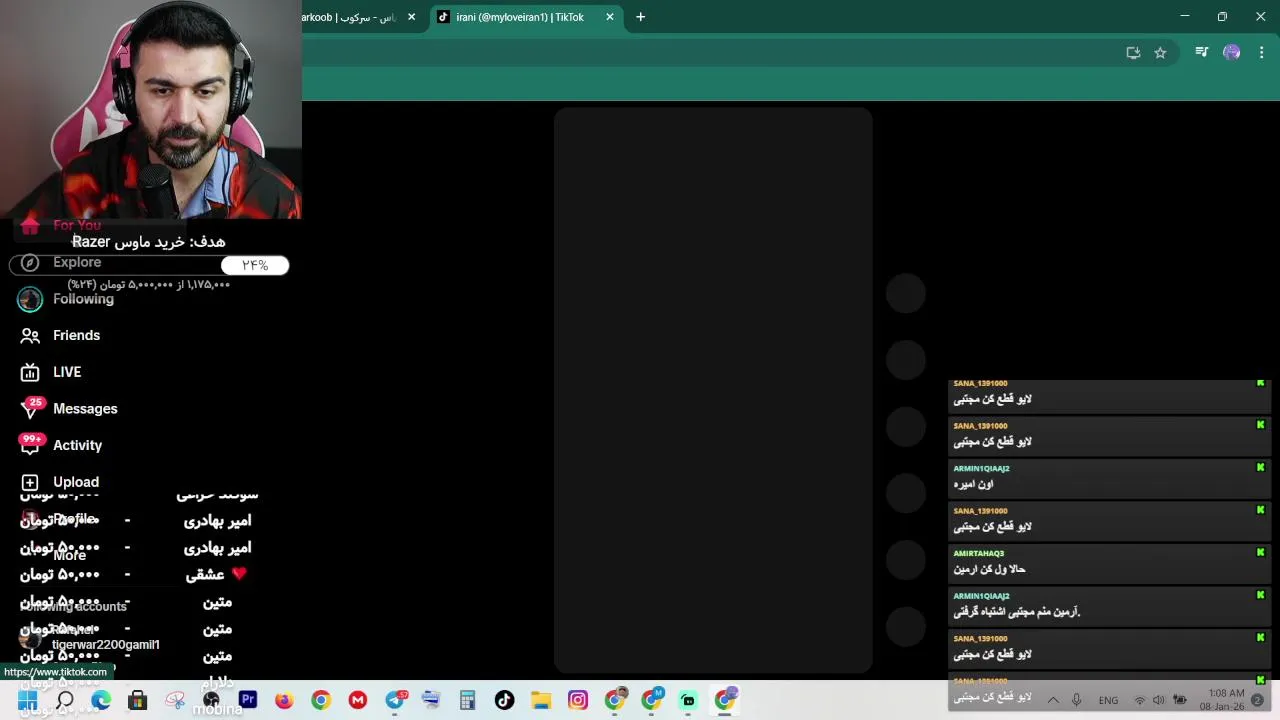Bookmark this page with the star icon
Screen dimensions: 1280x720
(1160, 53)
